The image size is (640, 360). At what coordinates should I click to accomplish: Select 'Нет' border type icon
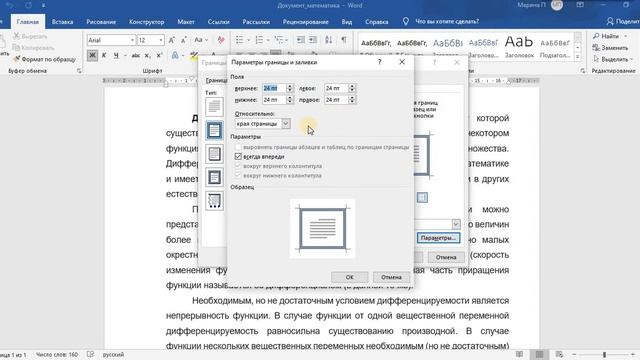click(x=214, y=107)
